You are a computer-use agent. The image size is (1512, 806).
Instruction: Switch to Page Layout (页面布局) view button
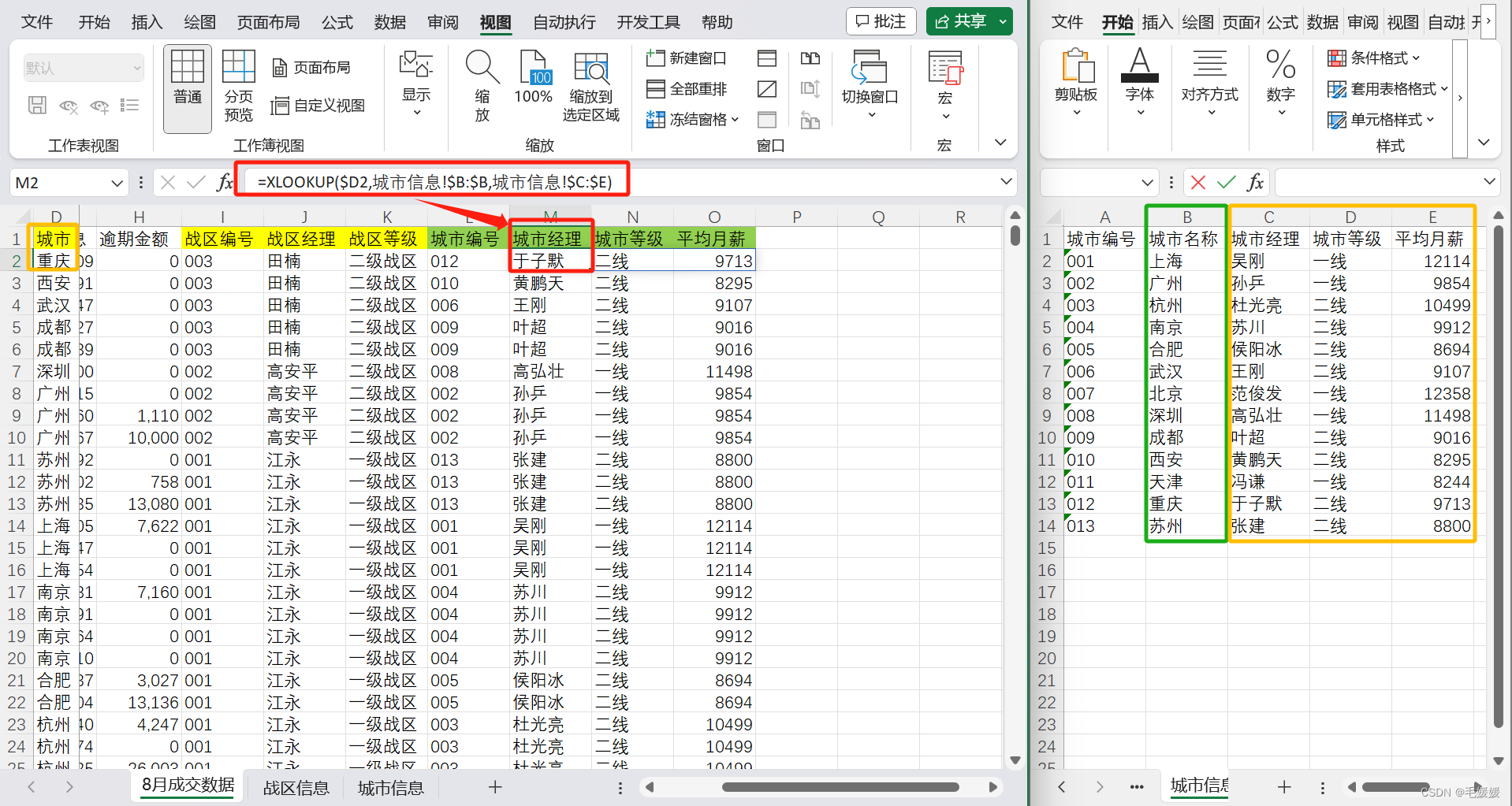(311, 68)
